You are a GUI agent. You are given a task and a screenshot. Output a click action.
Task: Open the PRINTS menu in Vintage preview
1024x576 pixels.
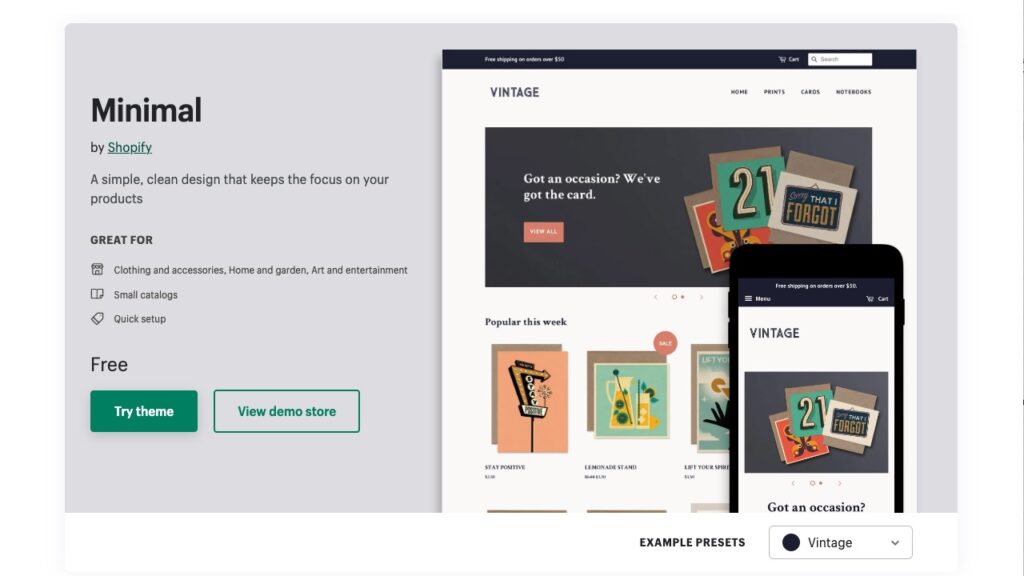775,92
